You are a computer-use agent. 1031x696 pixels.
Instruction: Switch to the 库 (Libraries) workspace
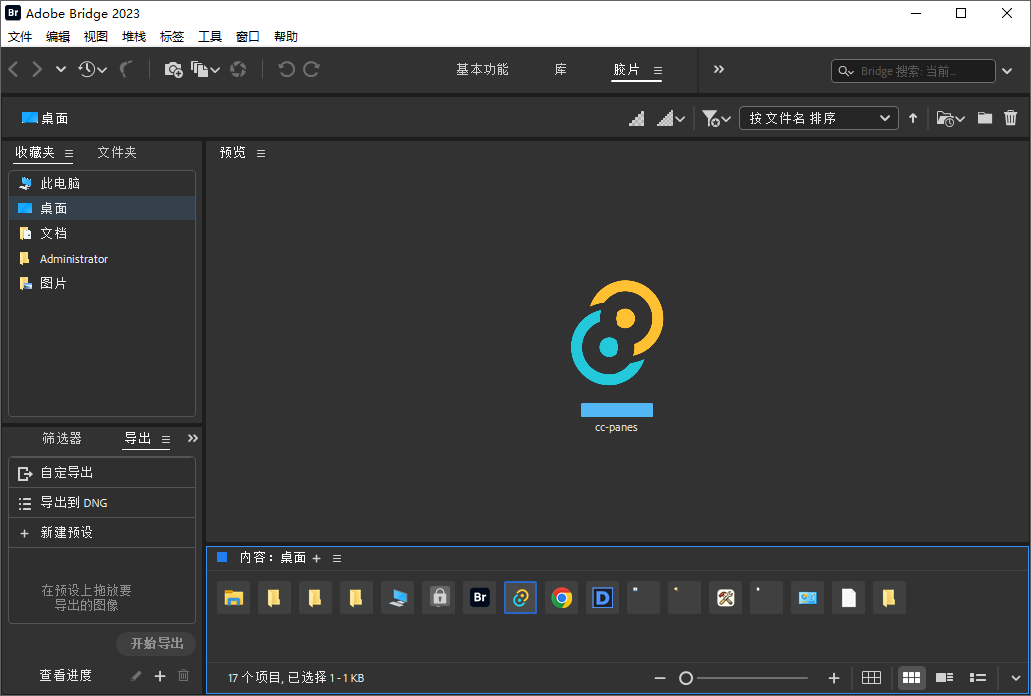(559, 69)
